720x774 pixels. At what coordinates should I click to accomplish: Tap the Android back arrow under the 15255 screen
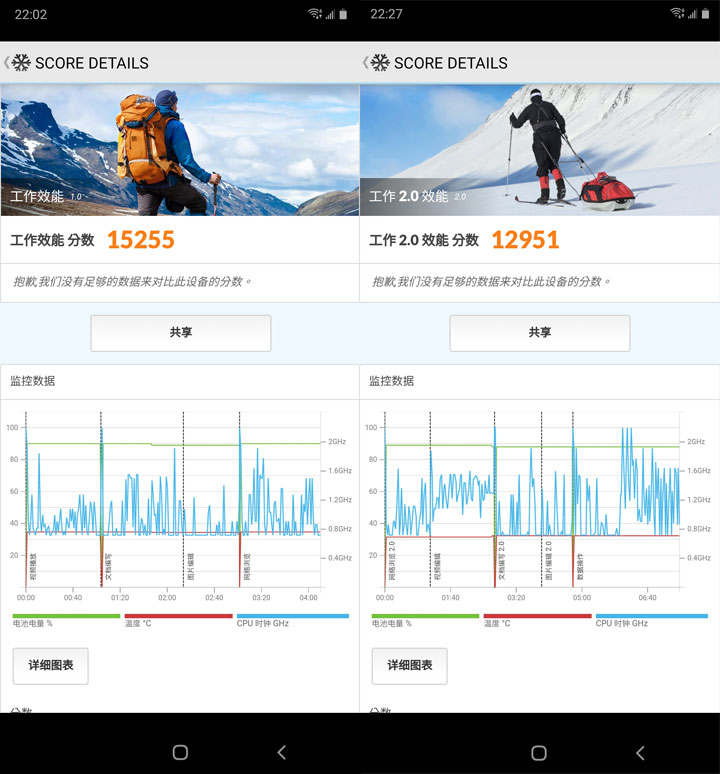click(281, 752)
